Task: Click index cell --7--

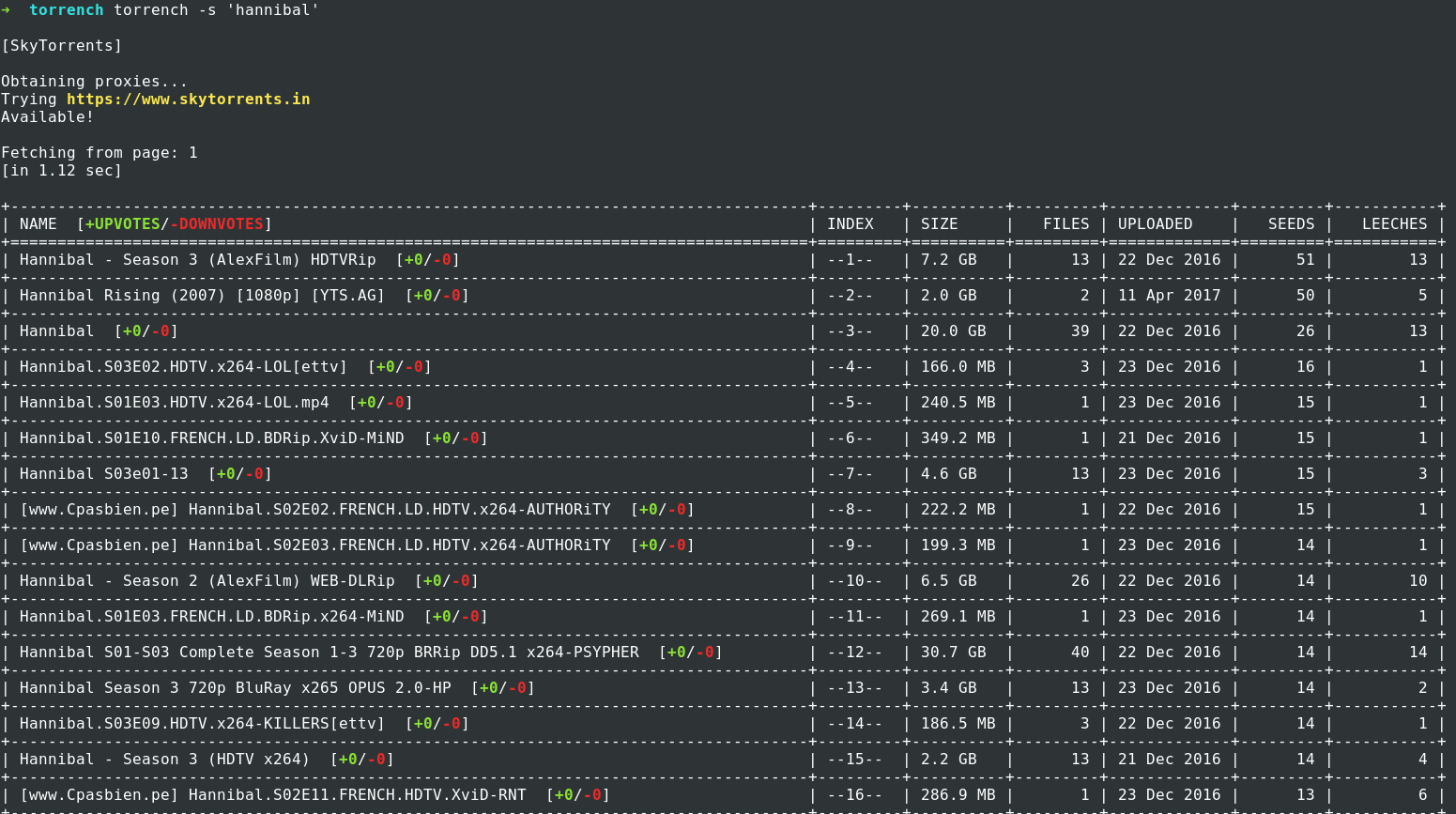Action: pos(851,473)
